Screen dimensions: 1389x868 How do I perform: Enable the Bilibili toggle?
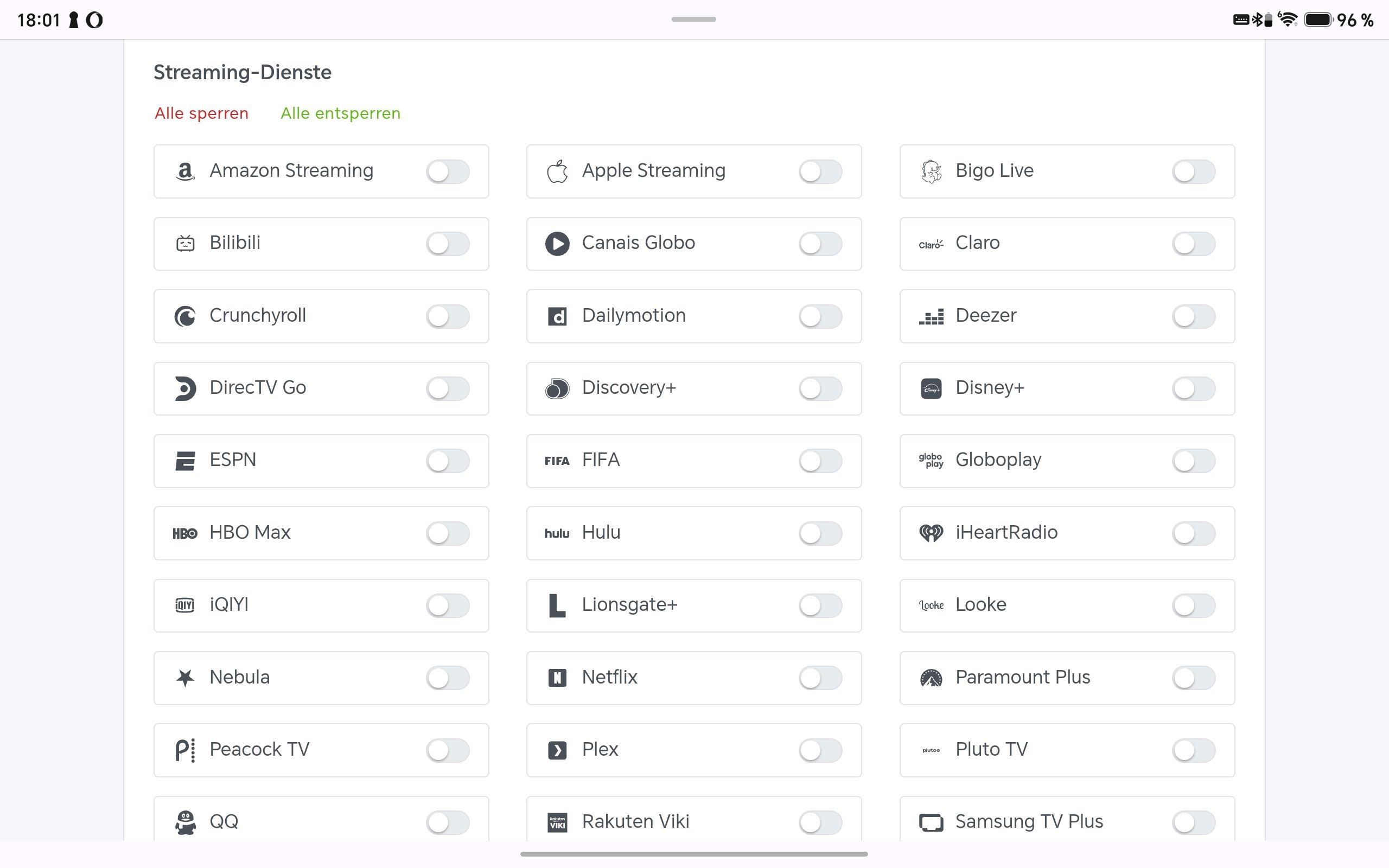click(x=448, y=244)
